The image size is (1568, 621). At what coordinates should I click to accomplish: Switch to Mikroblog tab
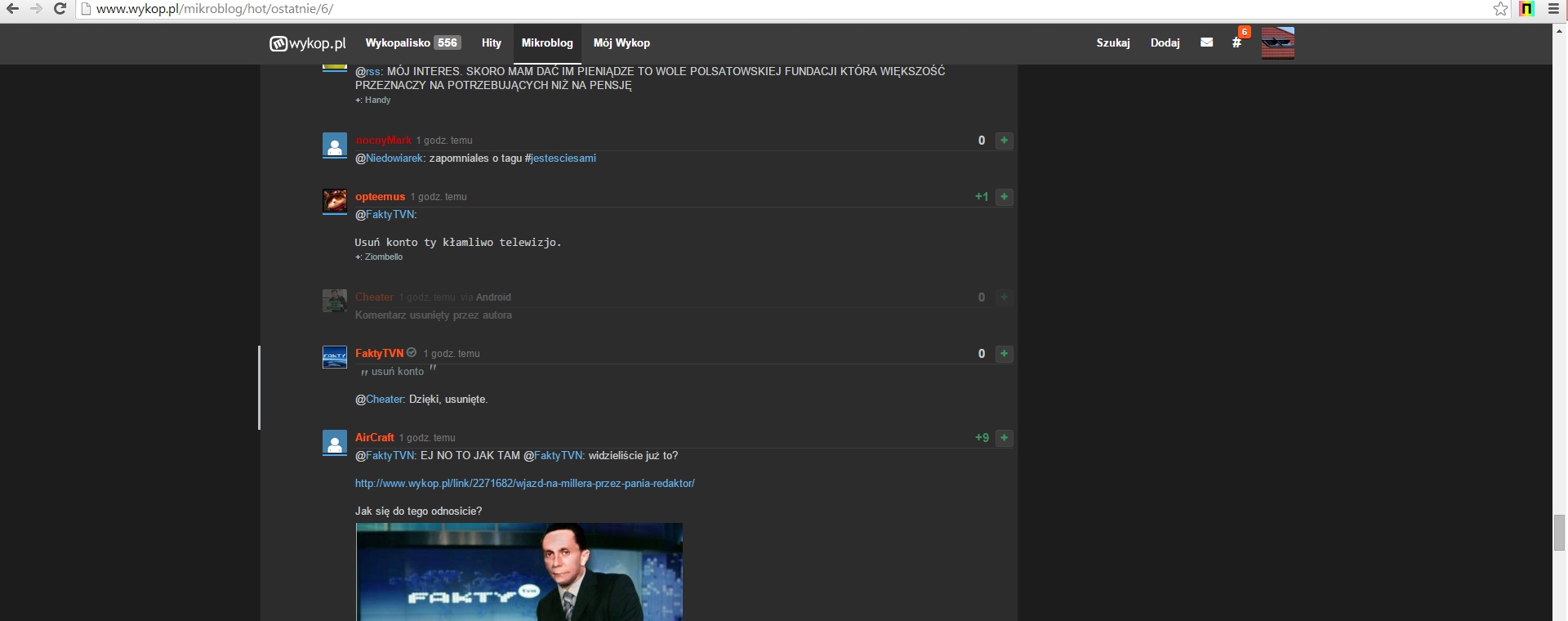547,43
